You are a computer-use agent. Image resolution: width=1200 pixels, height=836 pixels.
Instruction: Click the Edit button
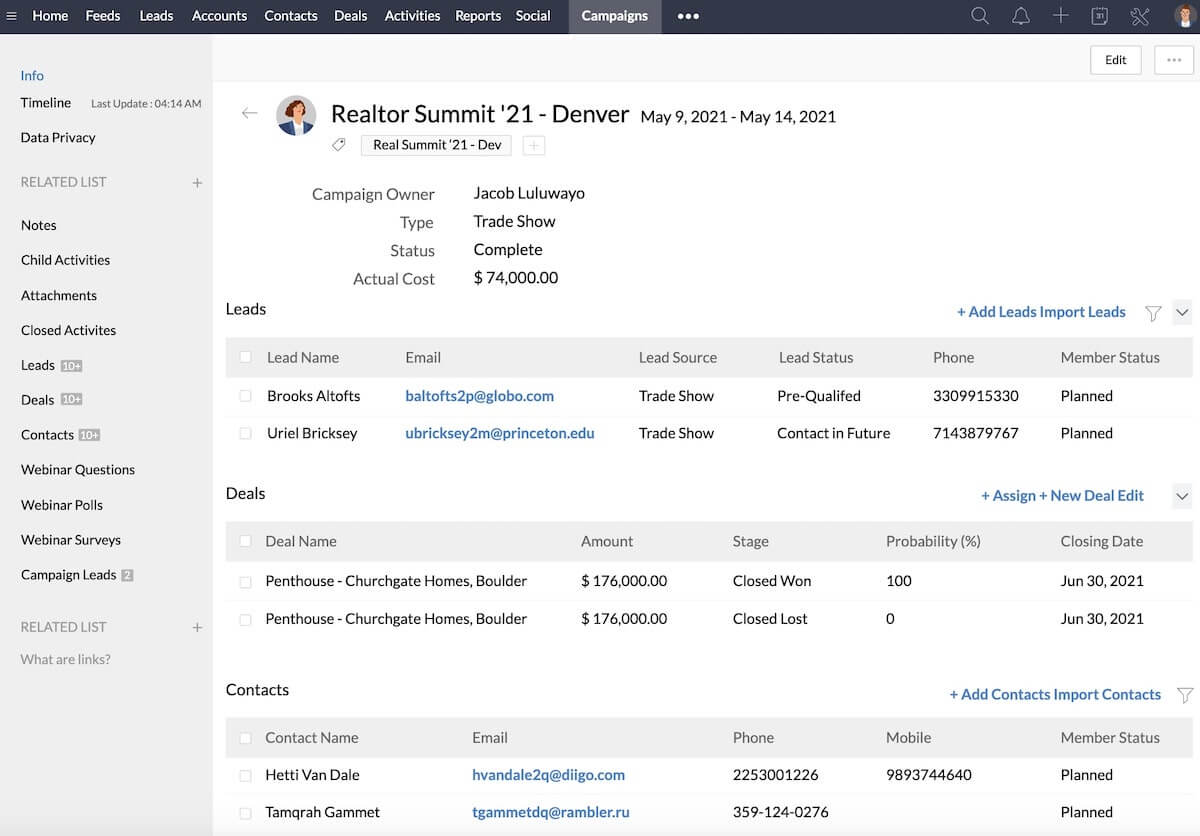coord(1116,60)
